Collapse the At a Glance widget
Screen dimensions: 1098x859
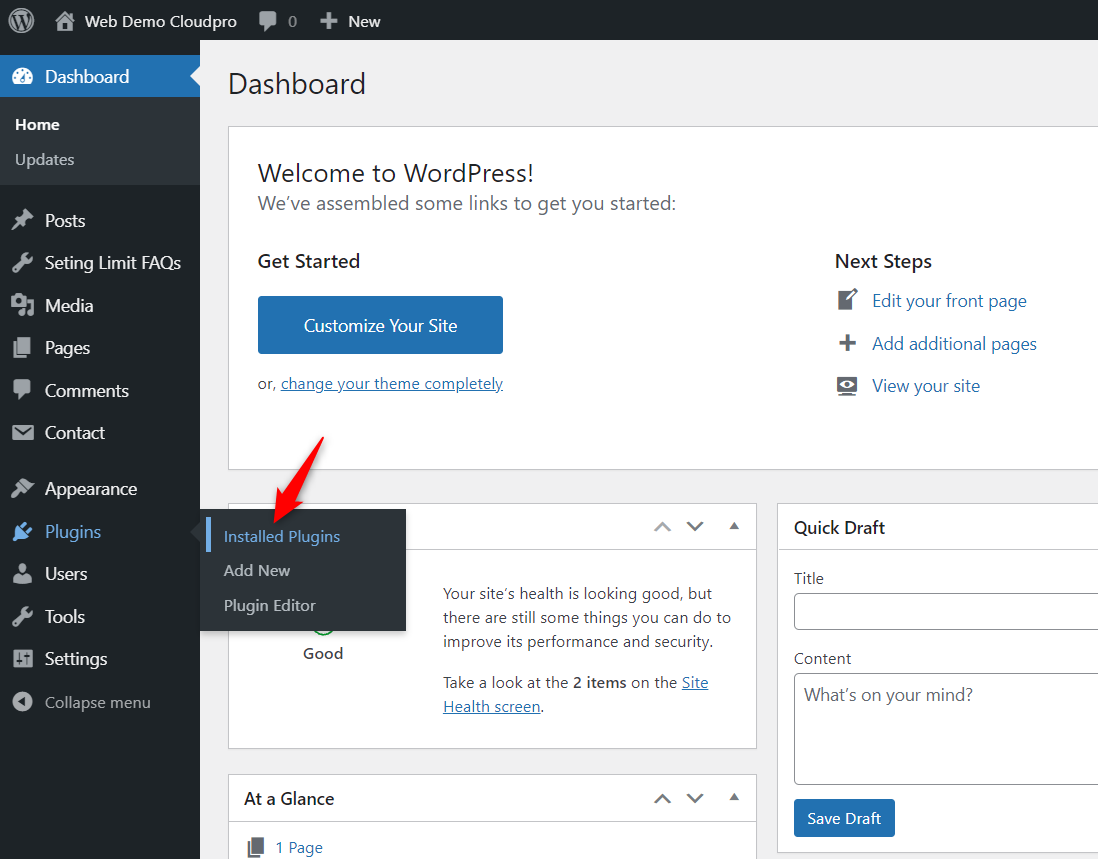735,798
